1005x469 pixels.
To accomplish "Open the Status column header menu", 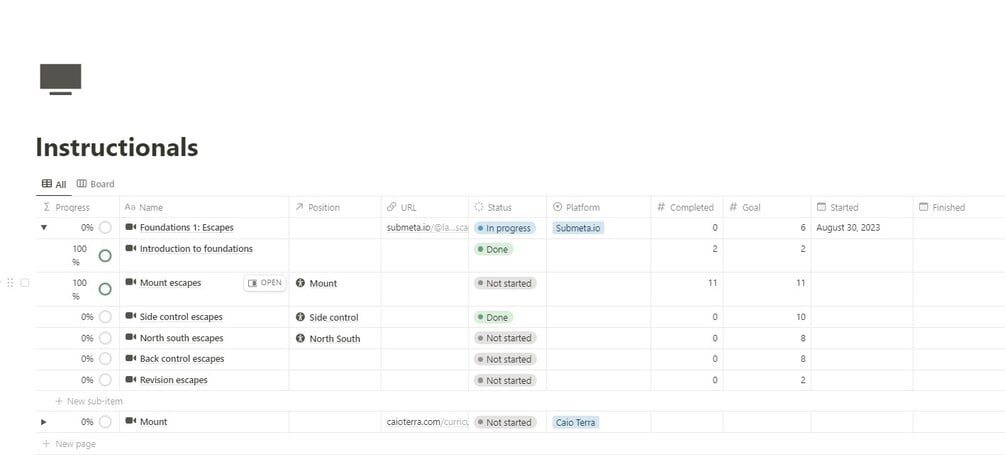I will (x=498, y=207).
